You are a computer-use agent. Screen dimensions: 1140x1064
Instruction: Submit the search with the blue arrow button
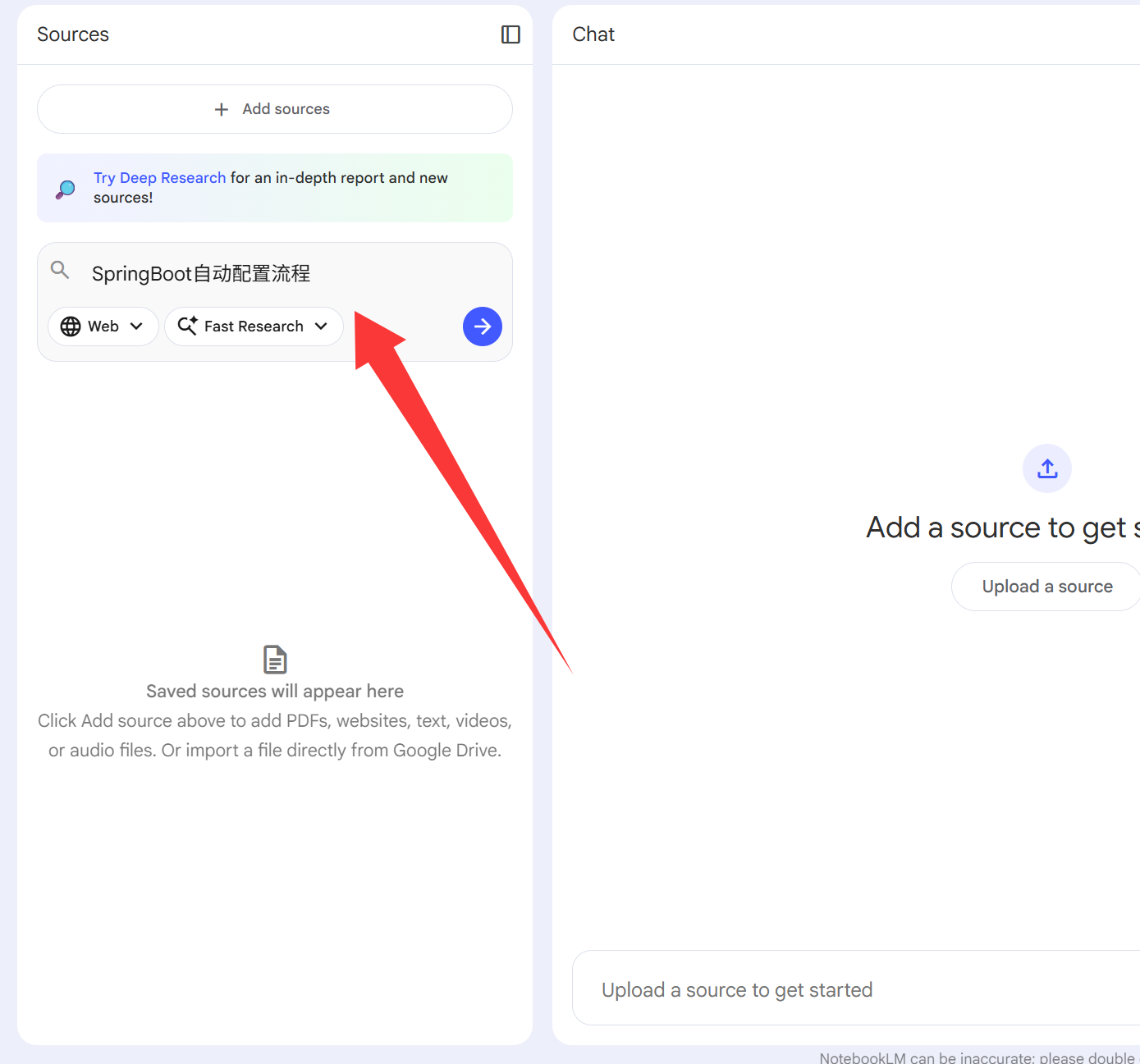coord(482,327)
